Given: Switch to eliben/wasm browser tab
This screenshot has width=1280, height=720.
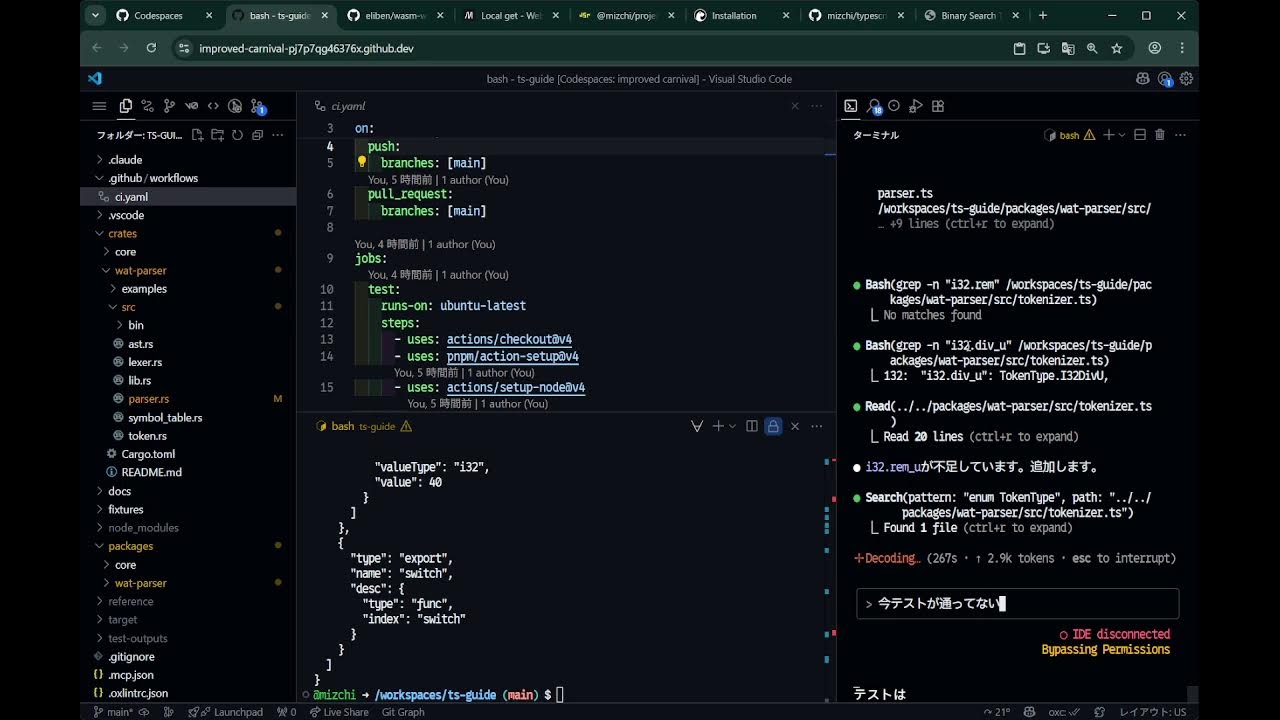Looking at the screenshot, I should (x=395, y=15).
